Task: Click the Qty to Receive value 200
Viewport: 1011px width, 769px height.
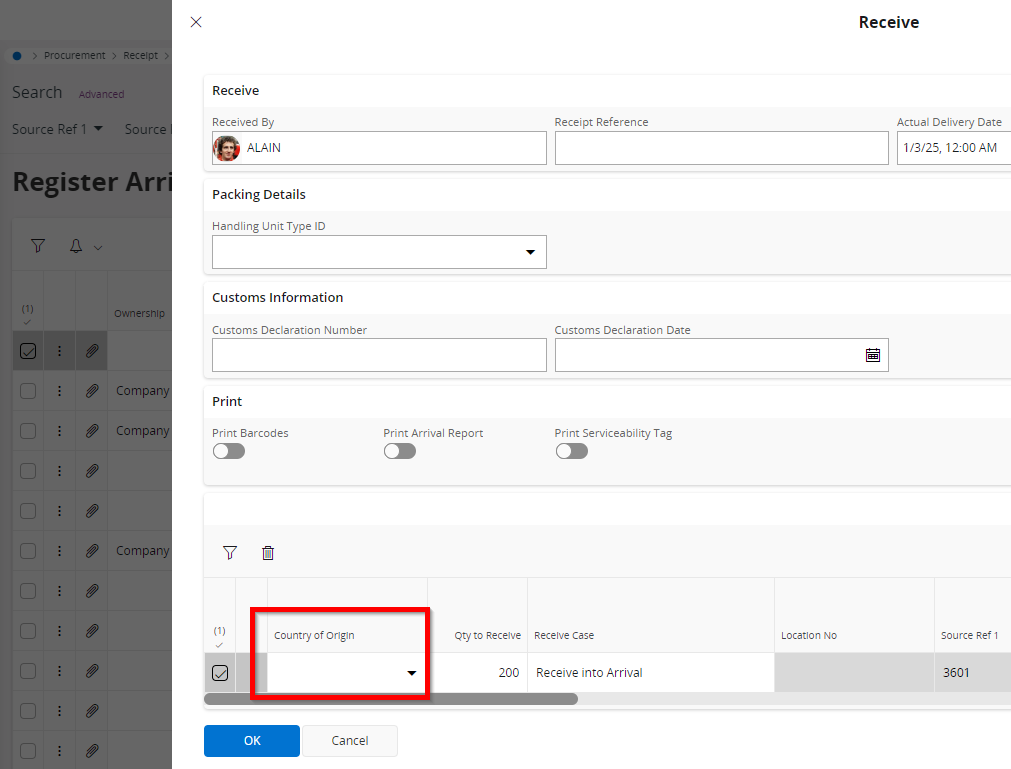Action: (509, 673)
